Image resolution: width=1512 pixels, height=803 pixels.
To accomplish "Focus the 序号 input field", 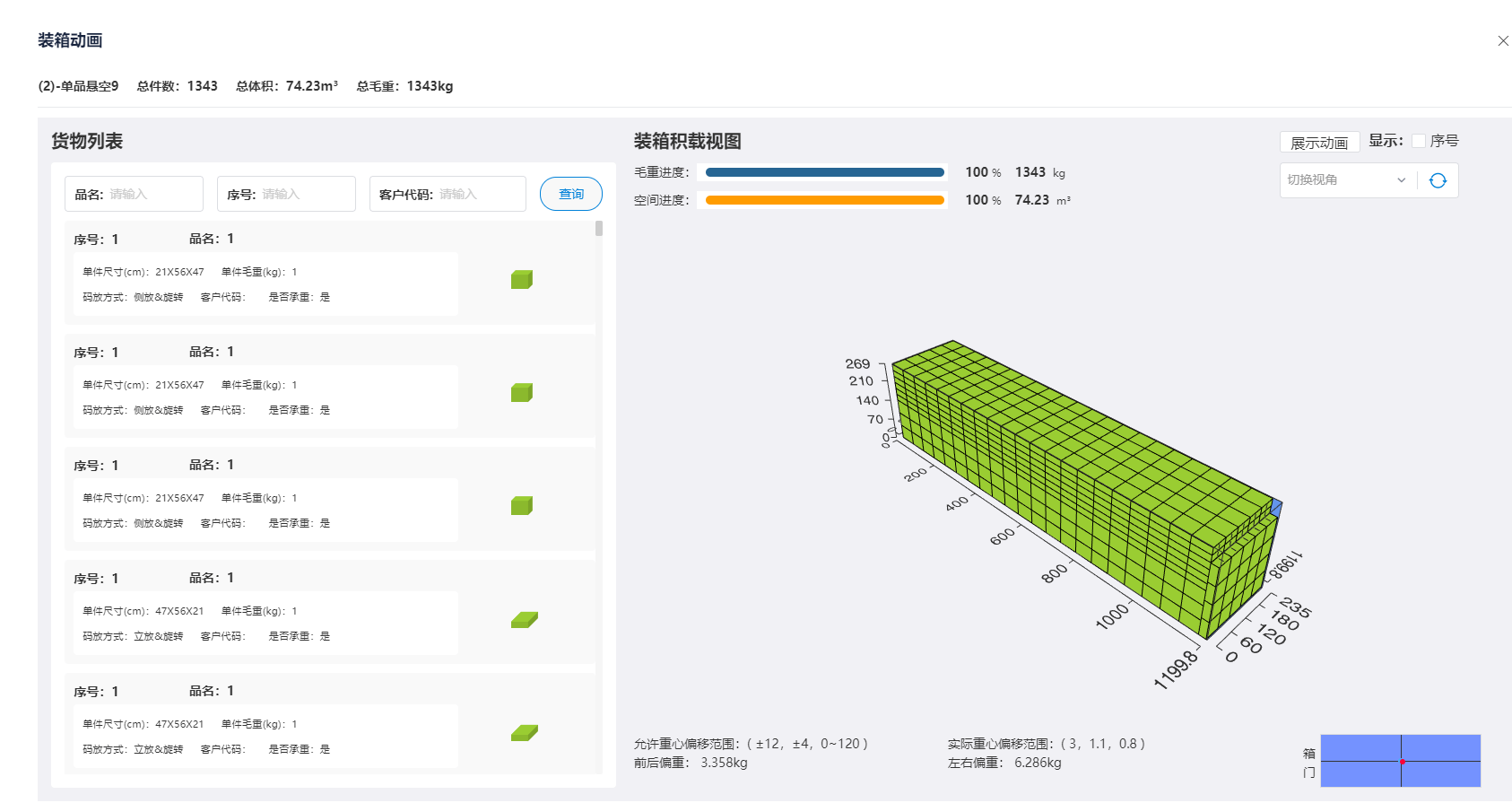I will tap(287, 194).
